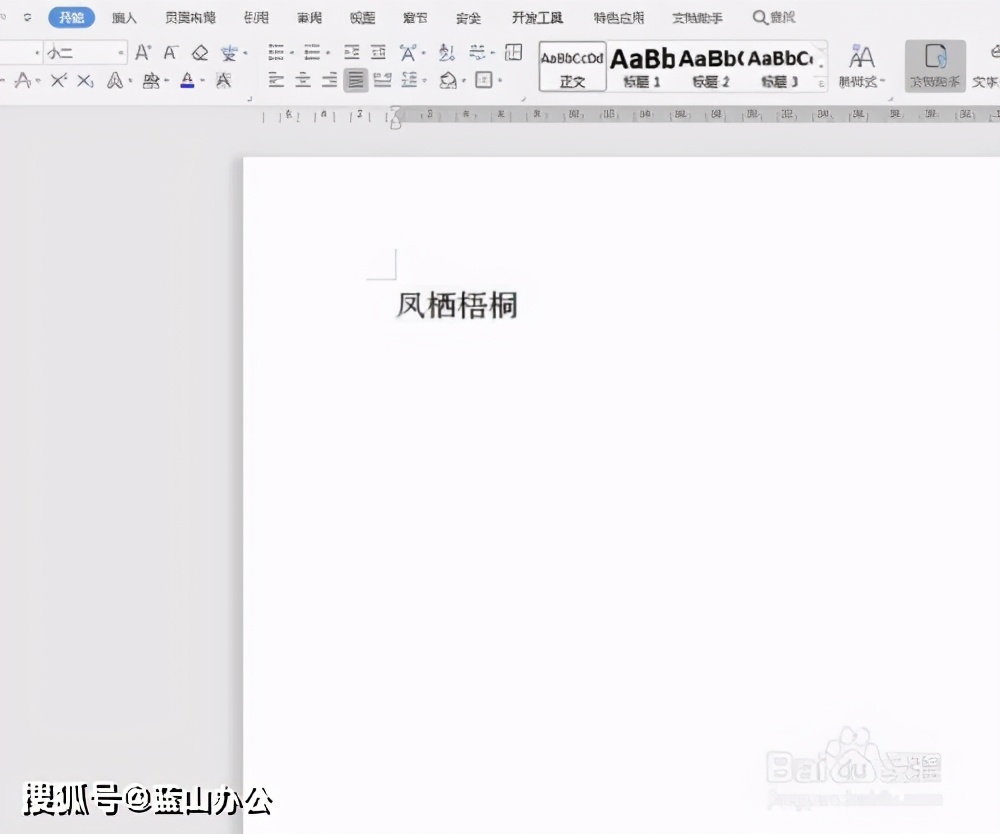Expand borders dropdown arrow

click(500, 81)
